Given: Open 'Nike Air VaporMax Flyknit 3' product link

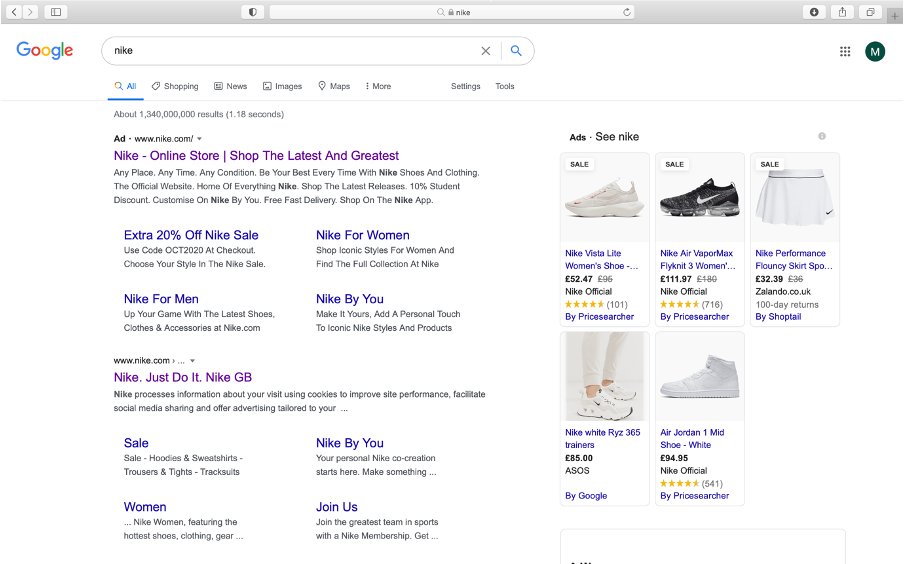Looking at the screenshot, I should pyautogui.click(x=698, y=260).
